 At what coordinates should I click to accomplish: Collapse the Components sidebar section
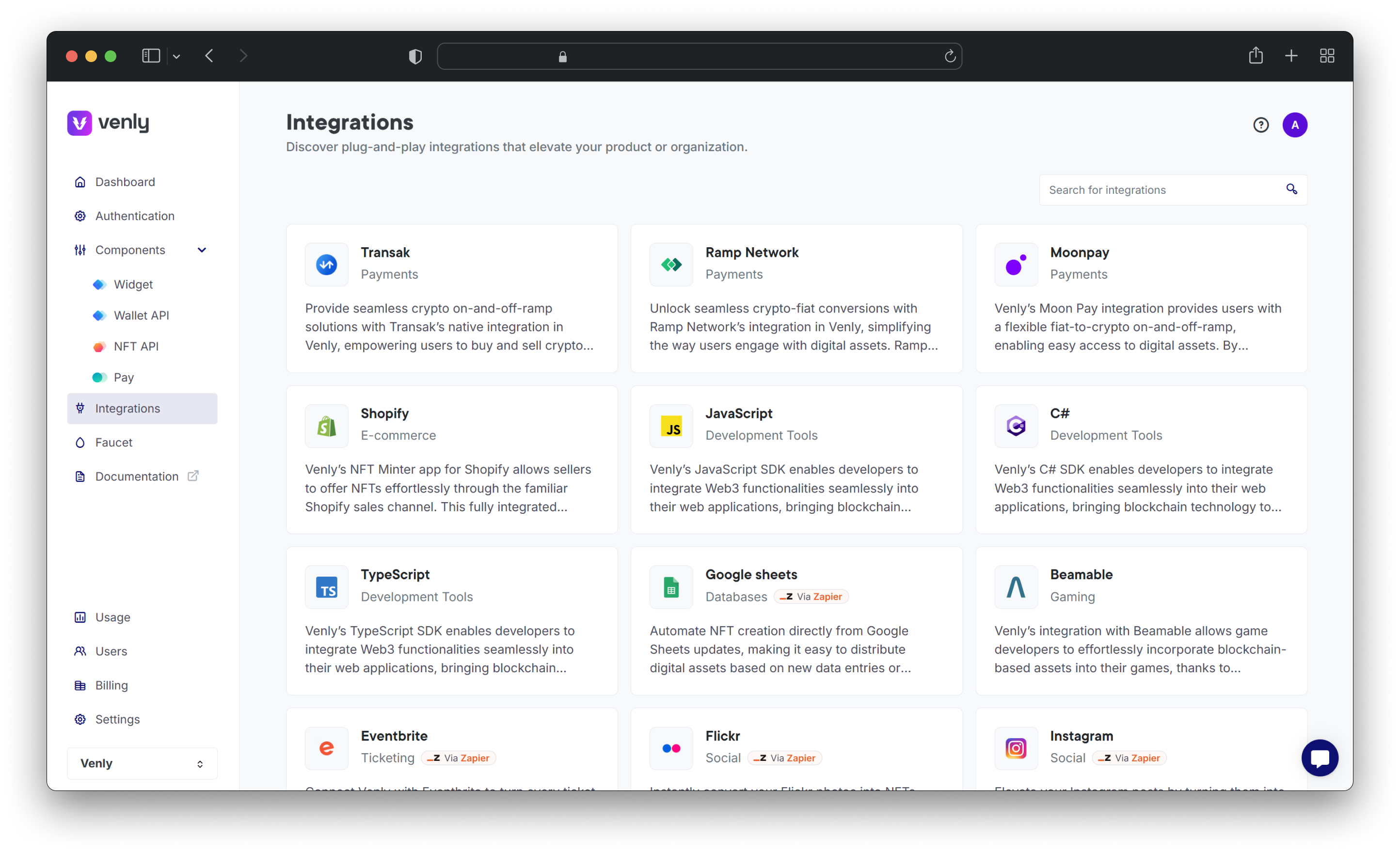tap(202, 250)
